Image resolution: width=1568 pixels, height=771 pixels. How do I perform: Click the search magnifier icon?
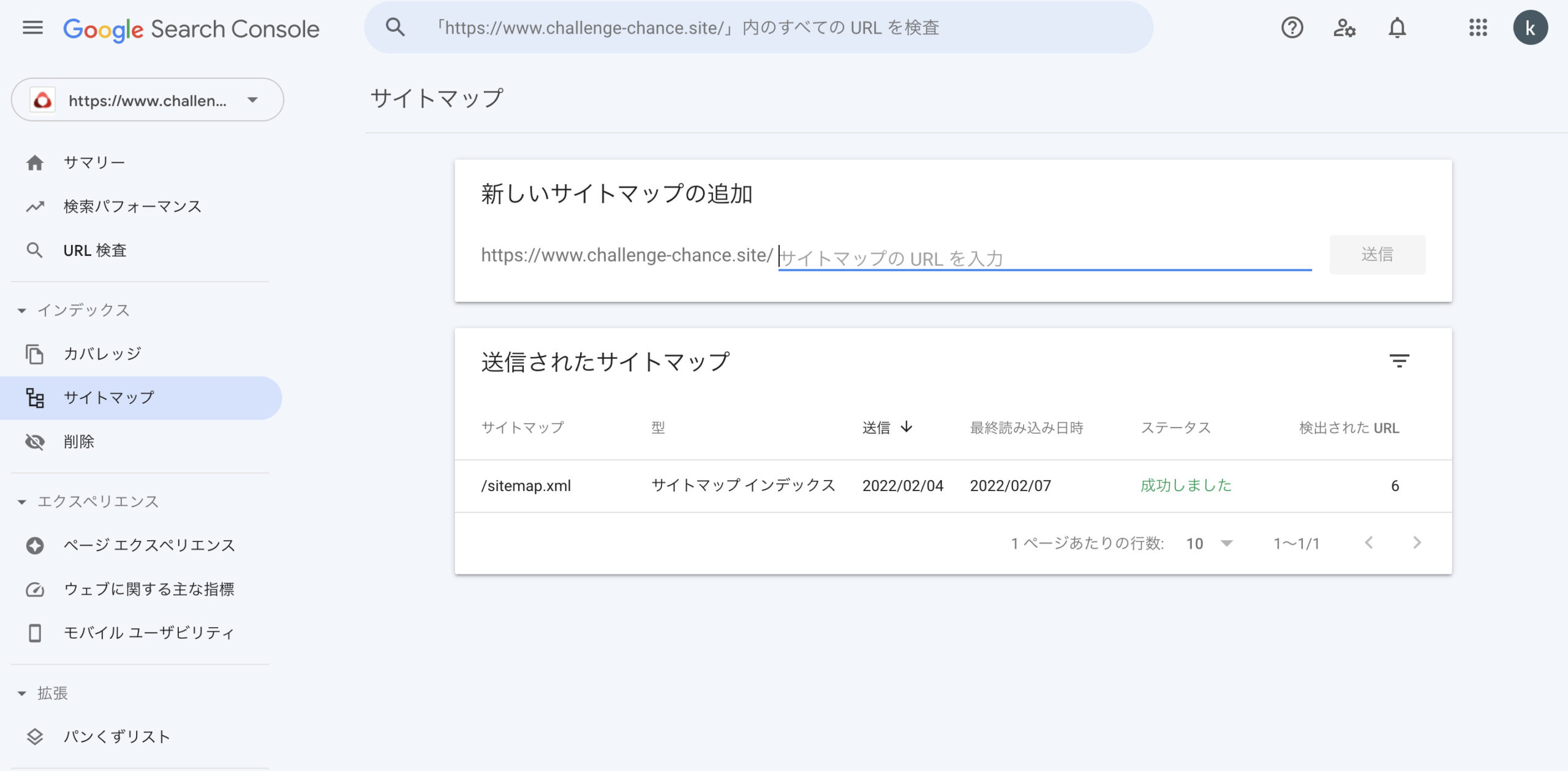395,28
